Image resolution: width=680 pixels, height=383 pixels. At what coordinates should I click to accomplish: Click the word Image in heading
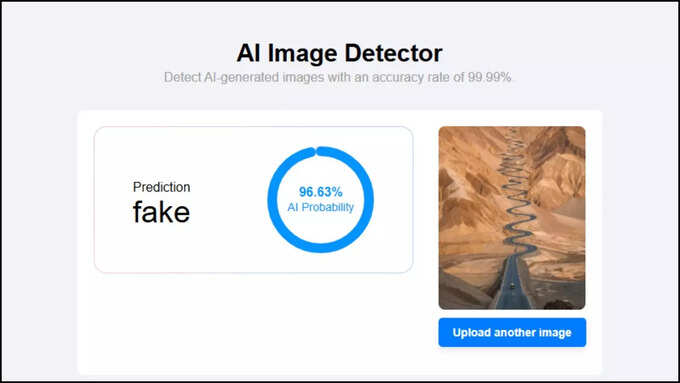pyautogui.click(x=302, y=54)
